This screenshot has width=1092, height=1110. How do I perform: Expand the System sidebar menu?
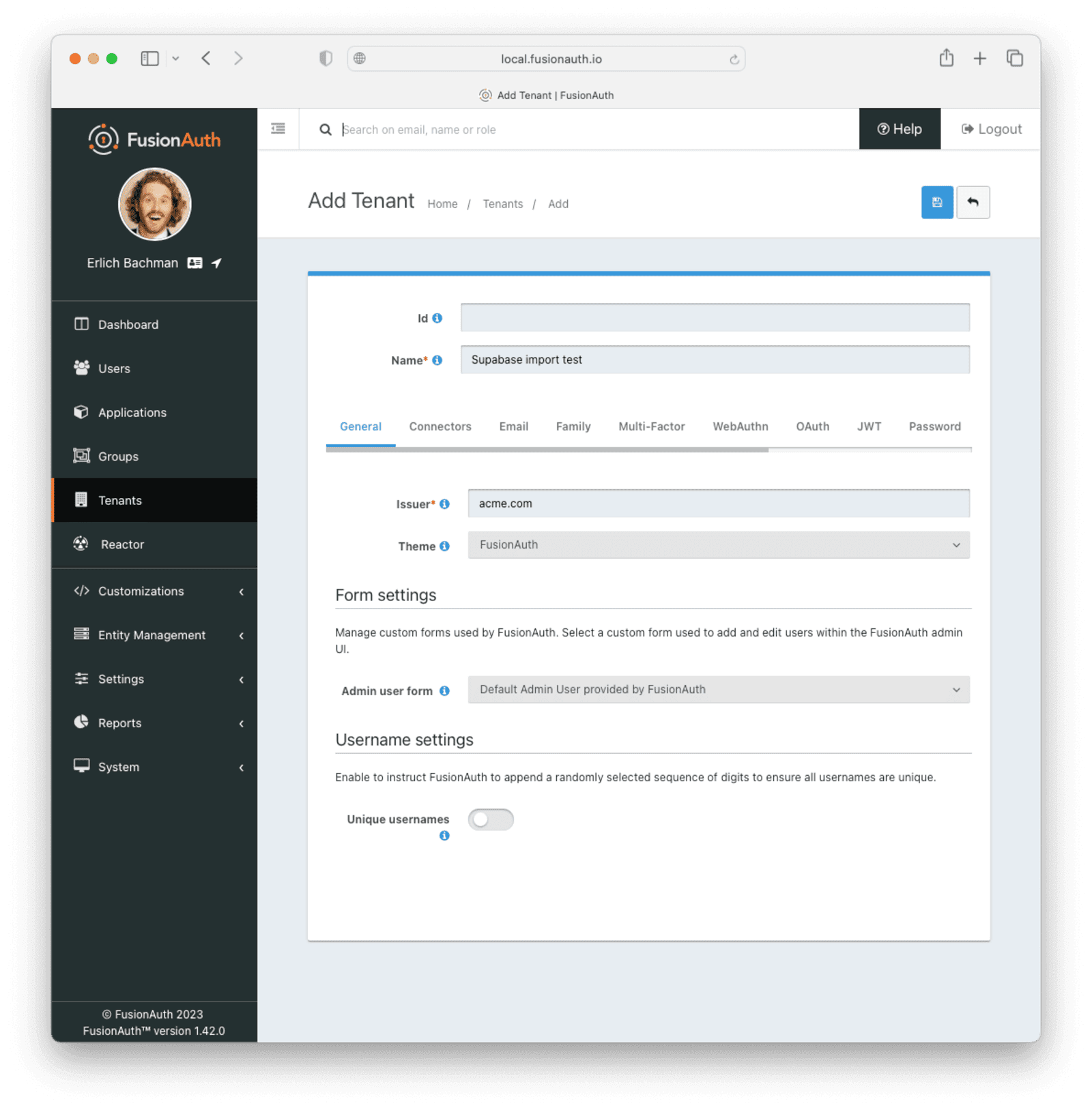(x=154, y=767)
